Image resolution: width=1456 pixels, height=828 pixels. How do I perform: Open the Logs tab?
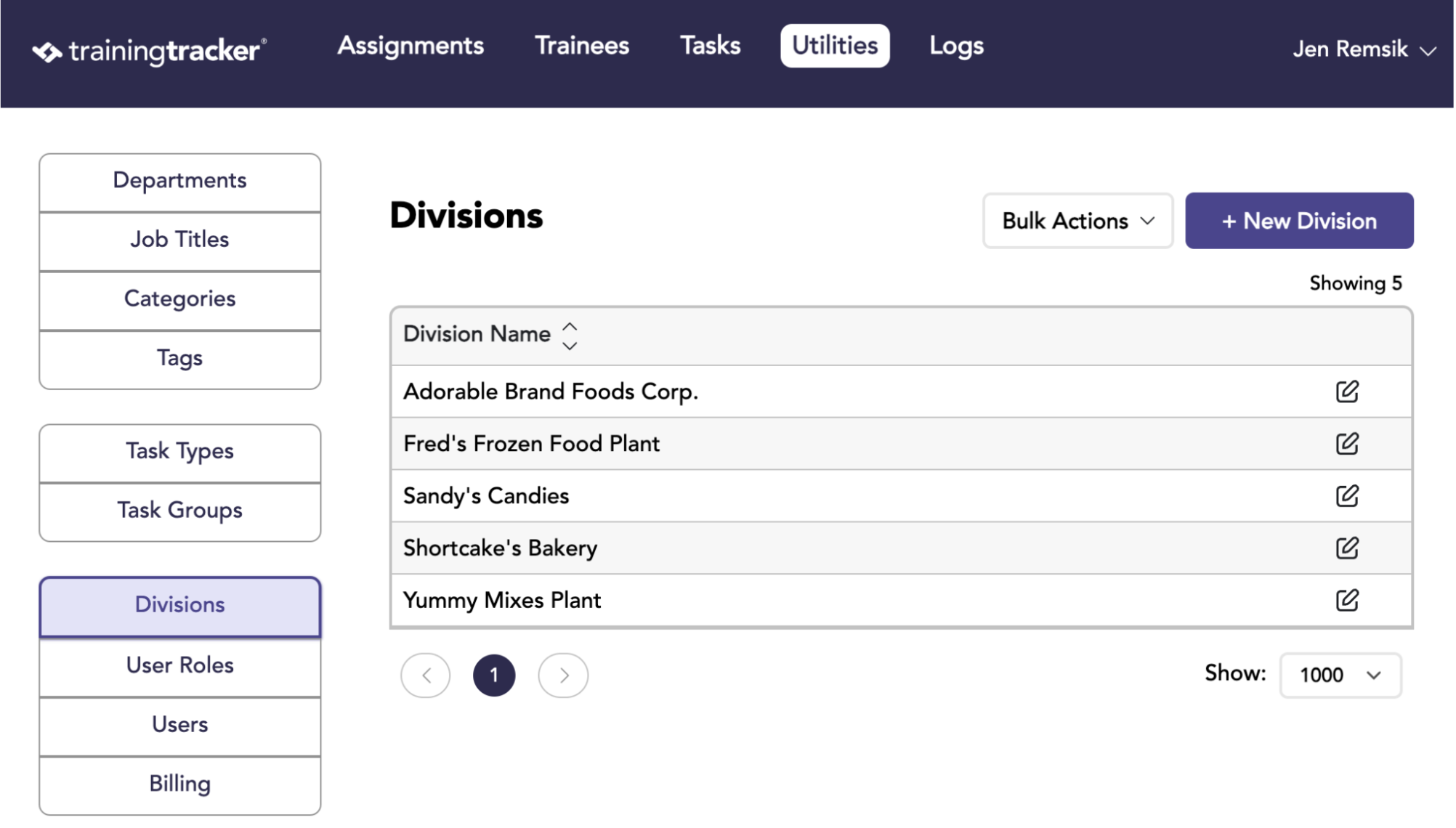[x=956, y=46]
